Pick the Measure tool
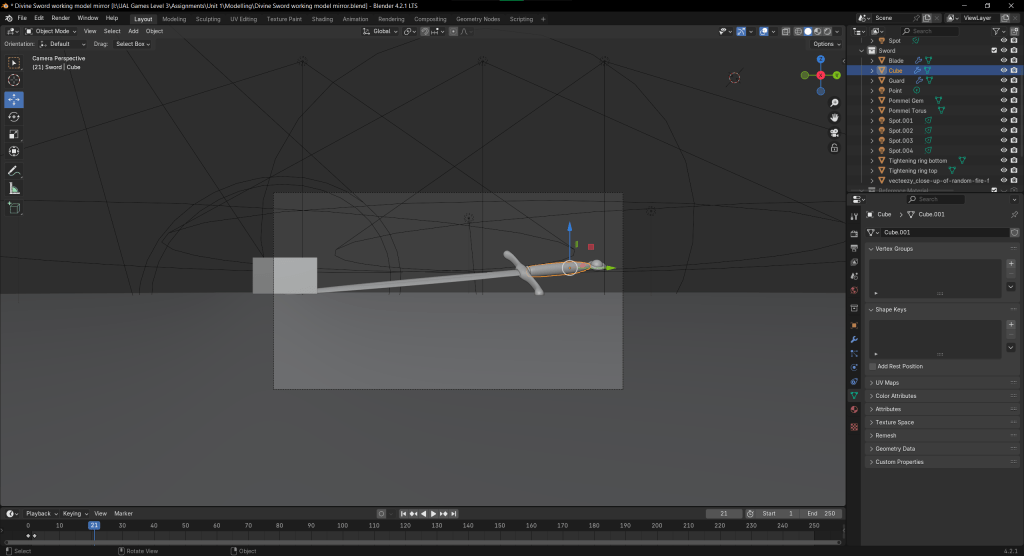 coord(14,188)
